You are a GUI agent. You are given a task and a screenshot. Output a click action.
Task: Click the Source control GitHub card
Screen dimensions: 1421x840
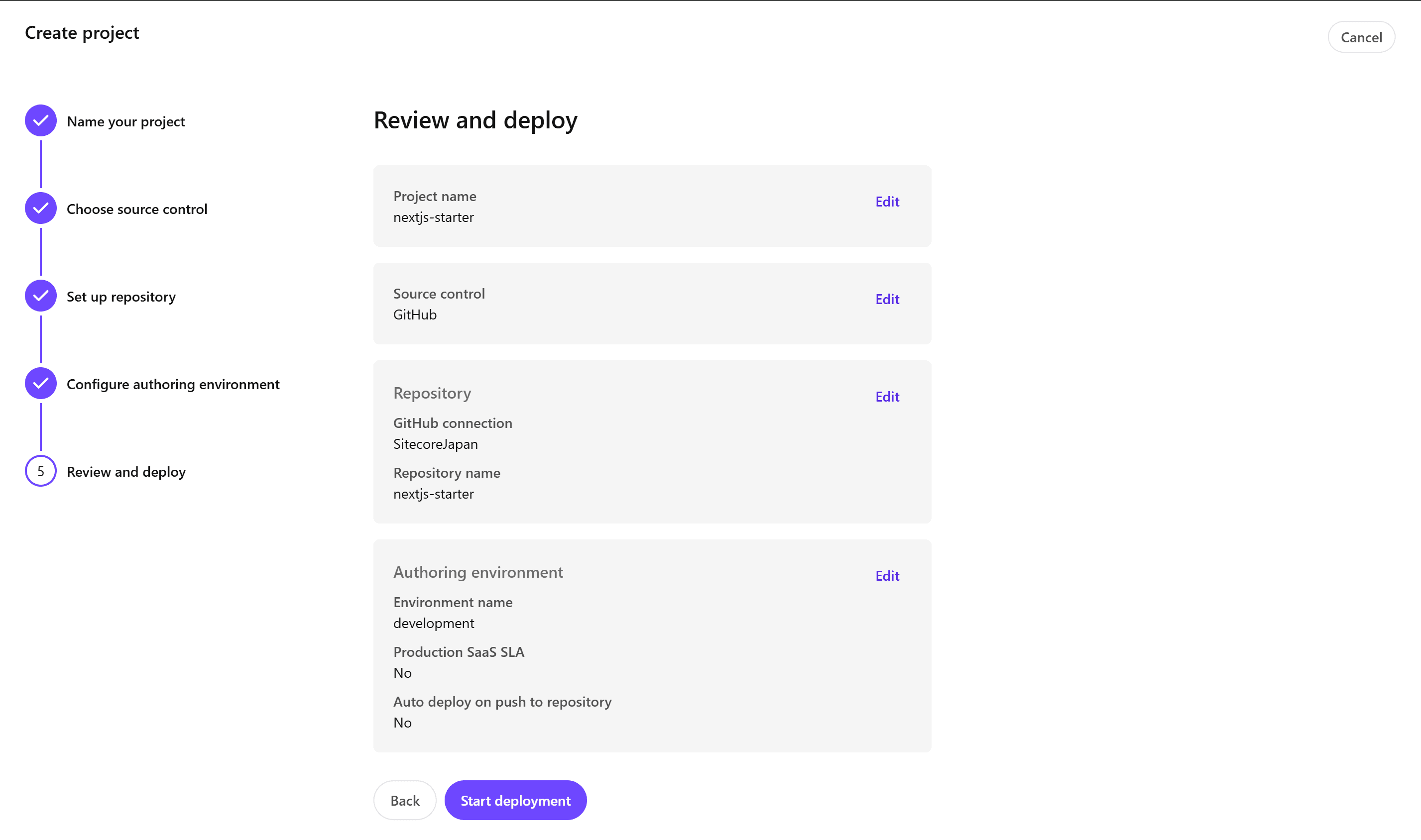pos(623,304)
